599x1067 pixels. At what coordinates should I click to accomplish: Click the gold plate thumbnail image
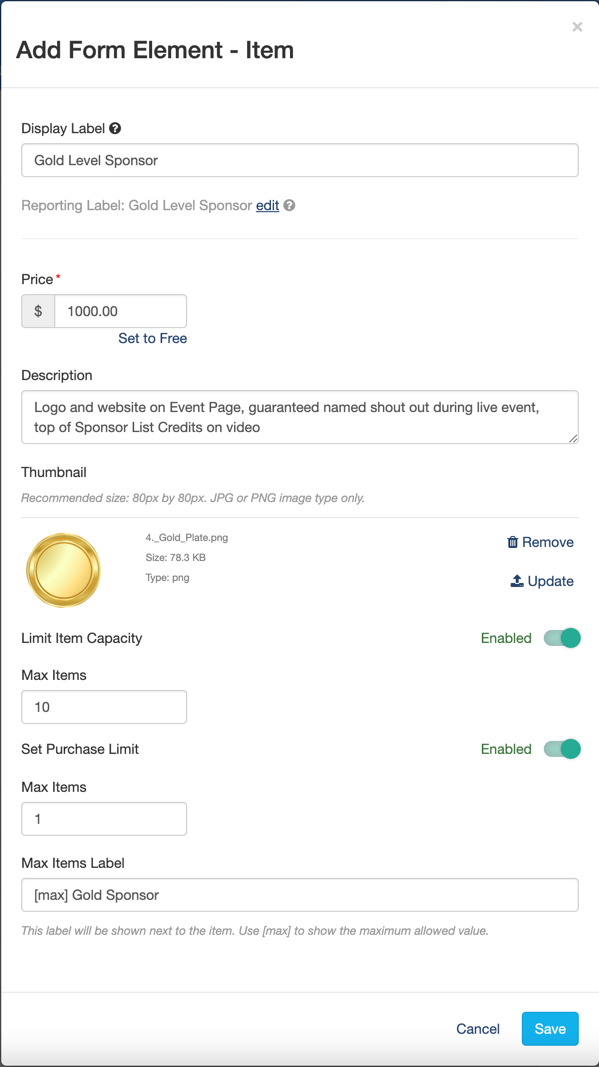63,570
